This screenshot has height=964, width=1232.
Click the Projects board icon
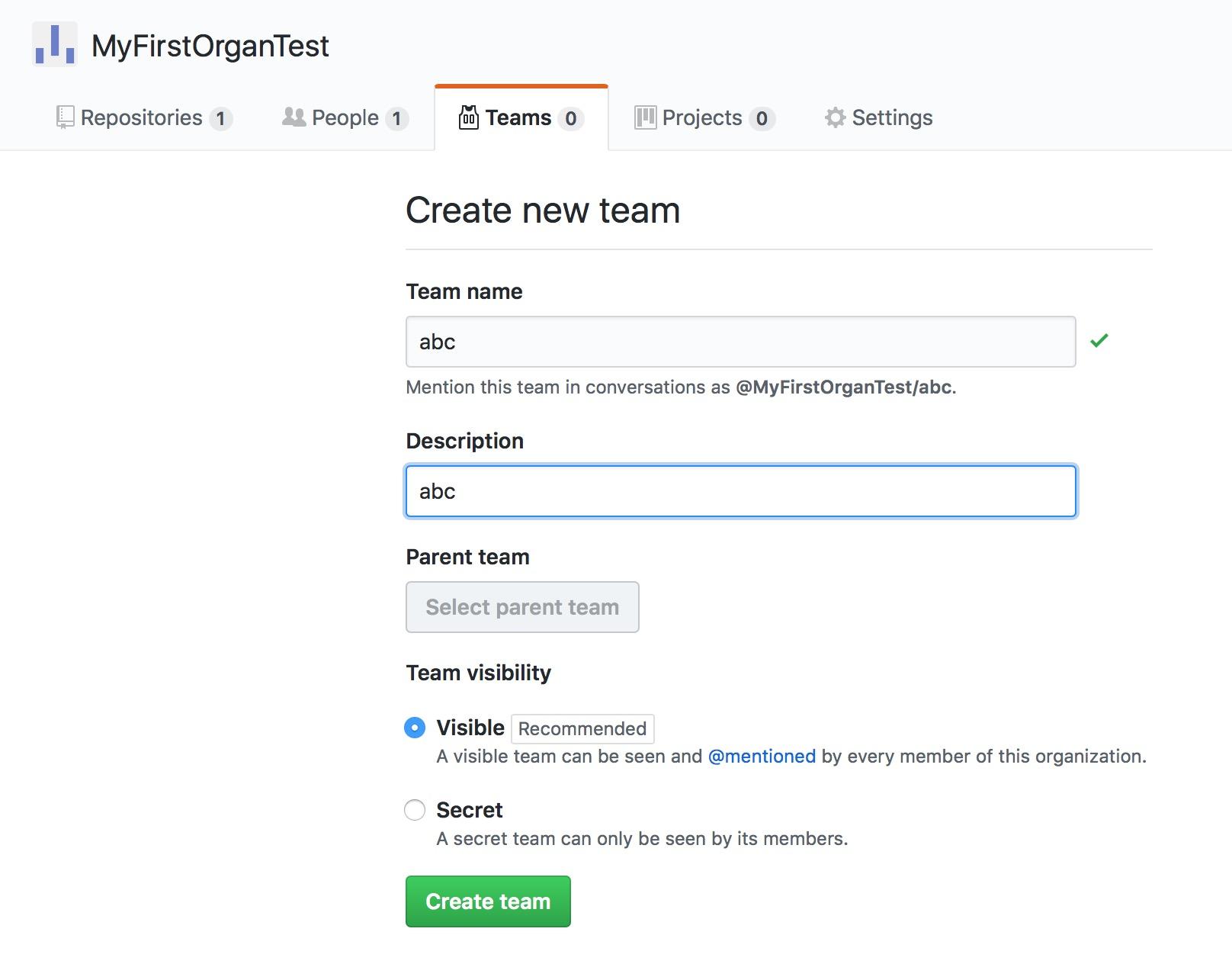[645, 117]
